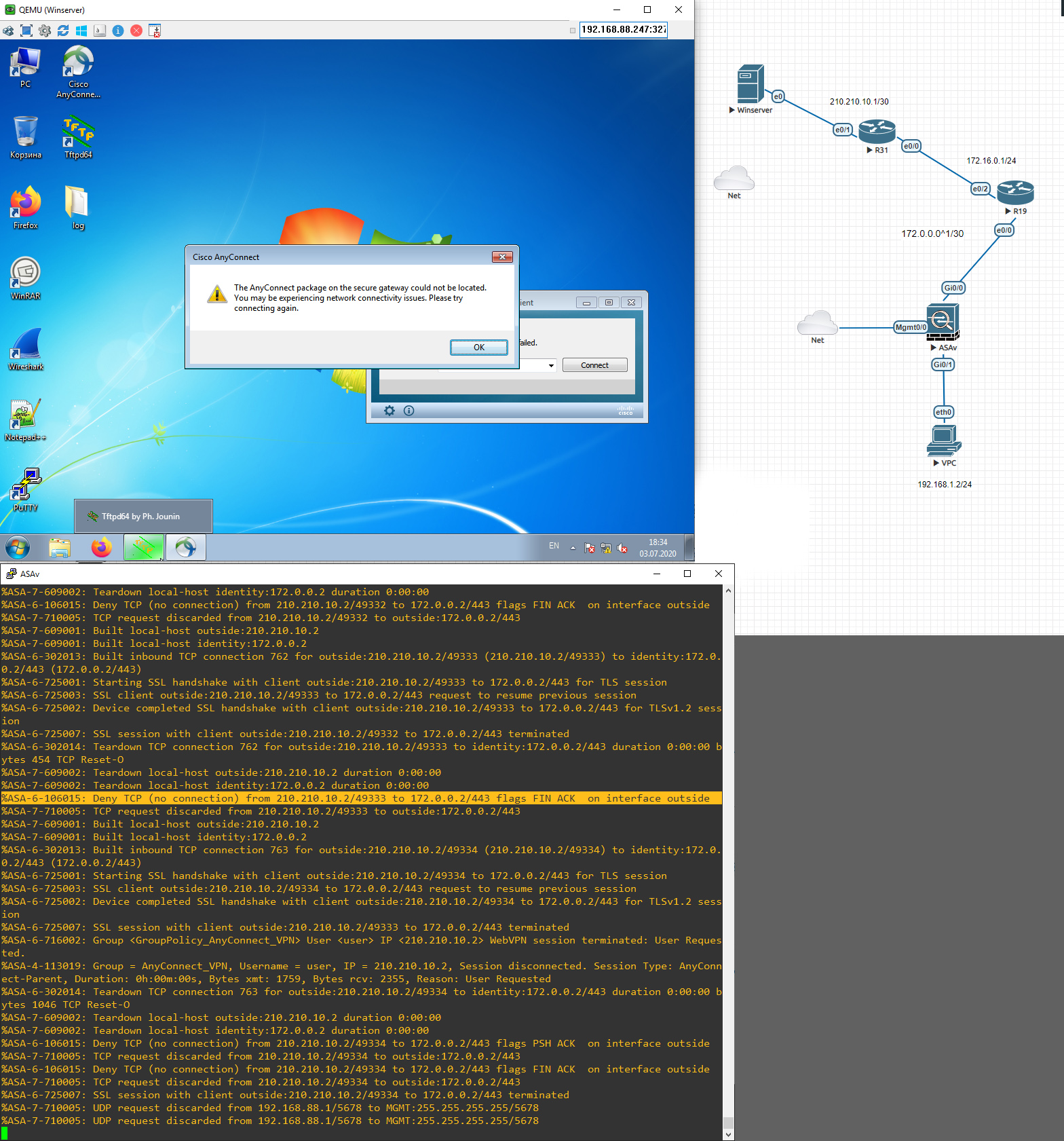The width and height of the screenshot is (1064, 1141).
Task: Expand the server dropdown in the AnyConnect client
Action: (551, 366)
